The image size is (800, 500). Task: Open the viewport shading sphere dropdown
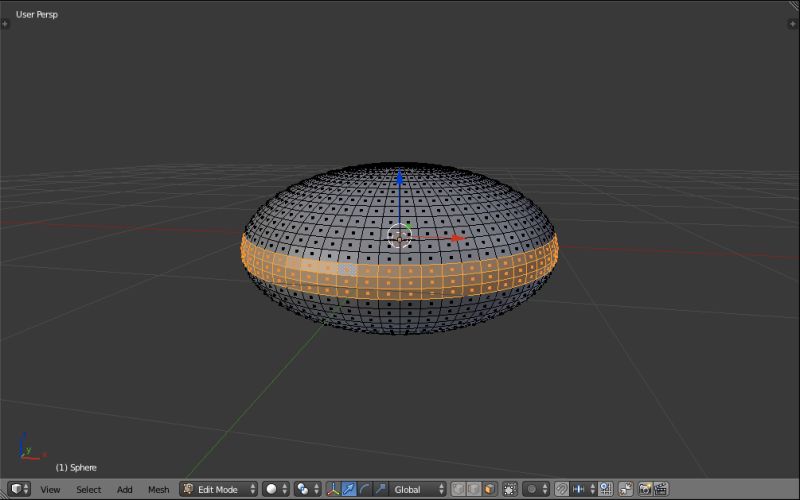point(276,489)
